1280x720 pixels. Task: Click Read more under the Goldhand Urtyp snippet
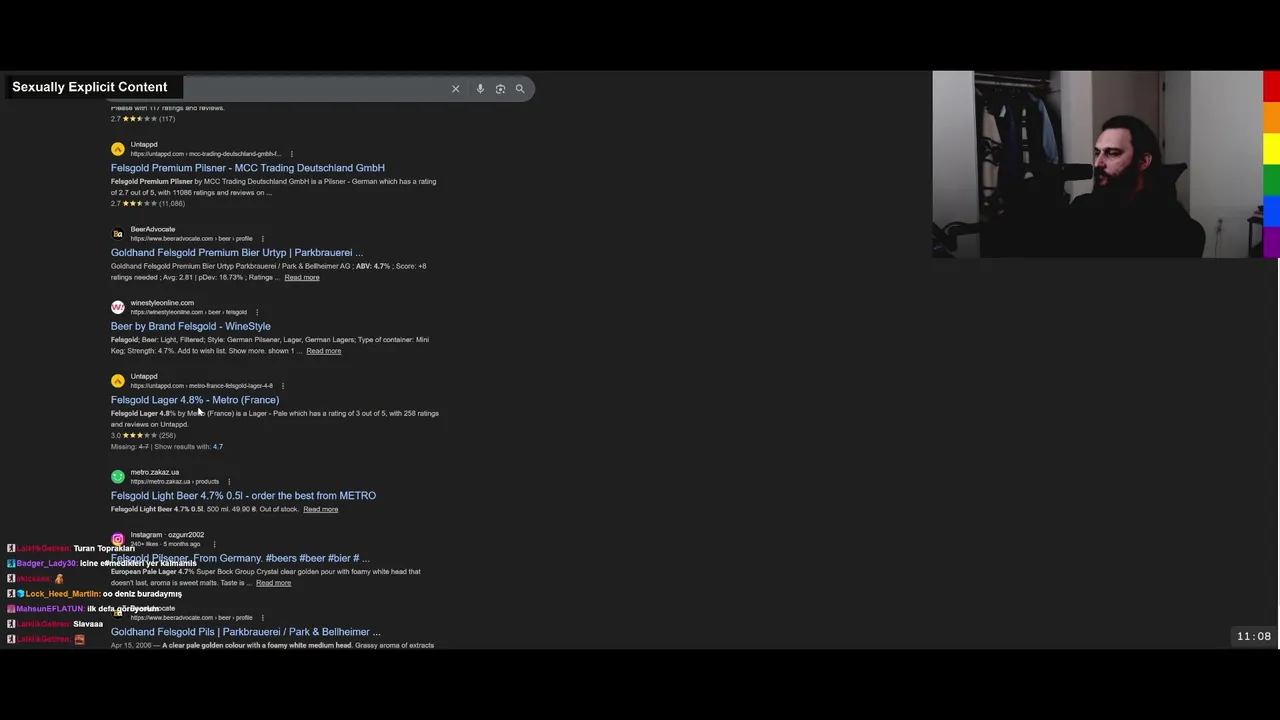pos(302,277)
